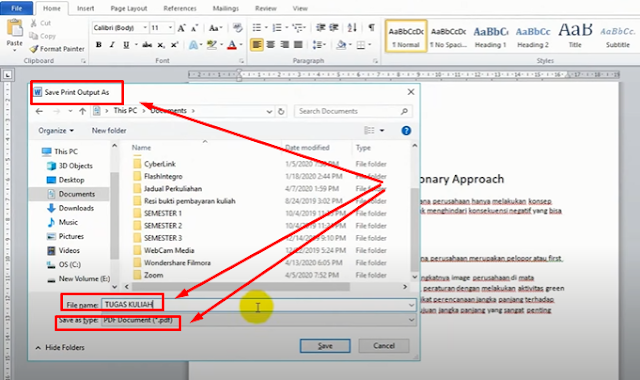
Task: Click the Refresh icon in address bar
Action: coord(281,111)
